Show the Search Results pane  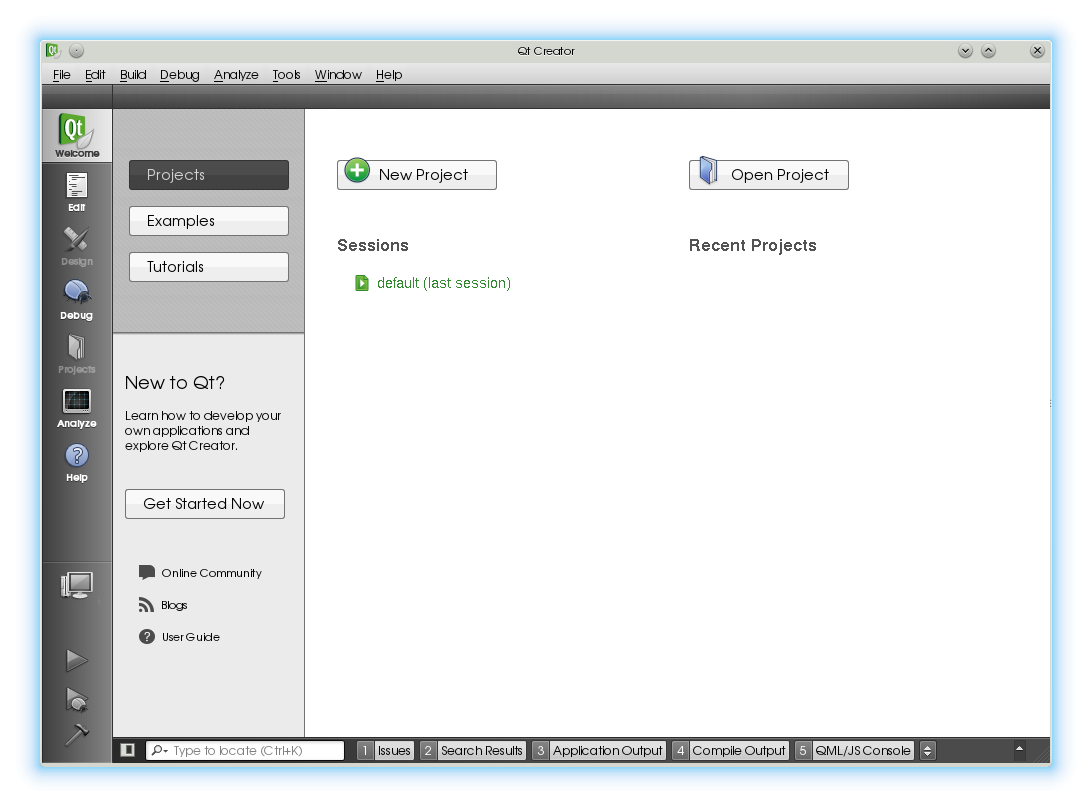click(473, 750)
